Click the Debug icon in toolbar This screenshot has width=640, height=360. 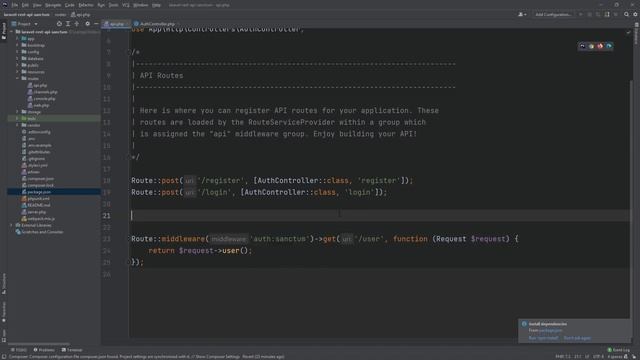pyautogui.click(x=589, y=14)
